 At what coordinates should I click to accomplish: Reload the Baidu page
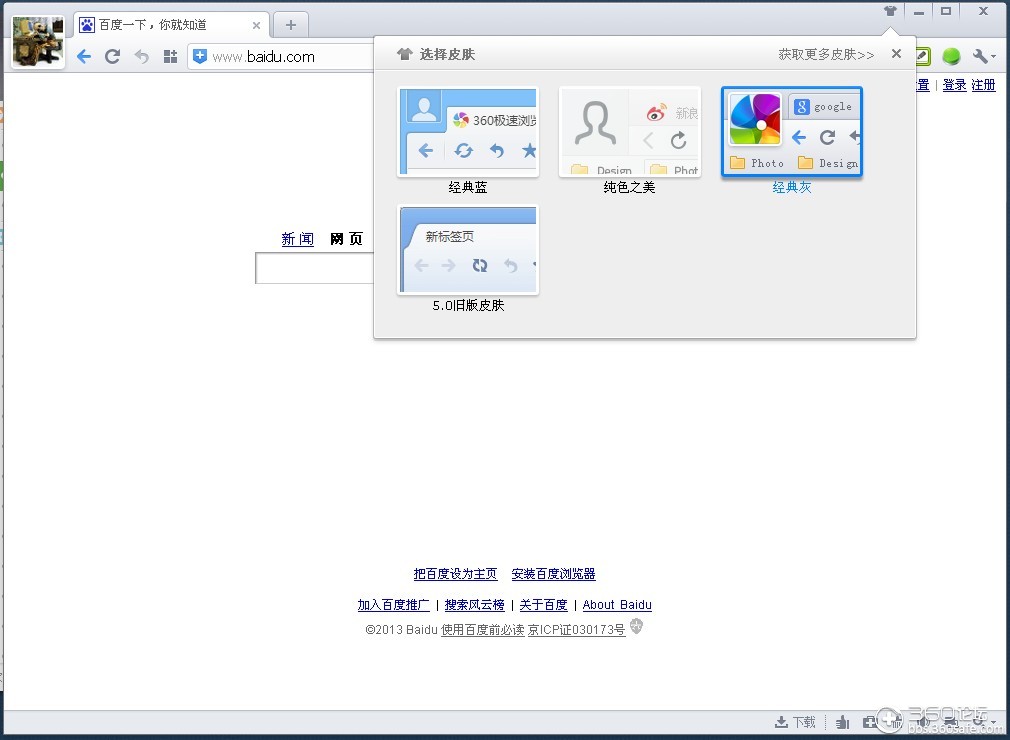113,57
